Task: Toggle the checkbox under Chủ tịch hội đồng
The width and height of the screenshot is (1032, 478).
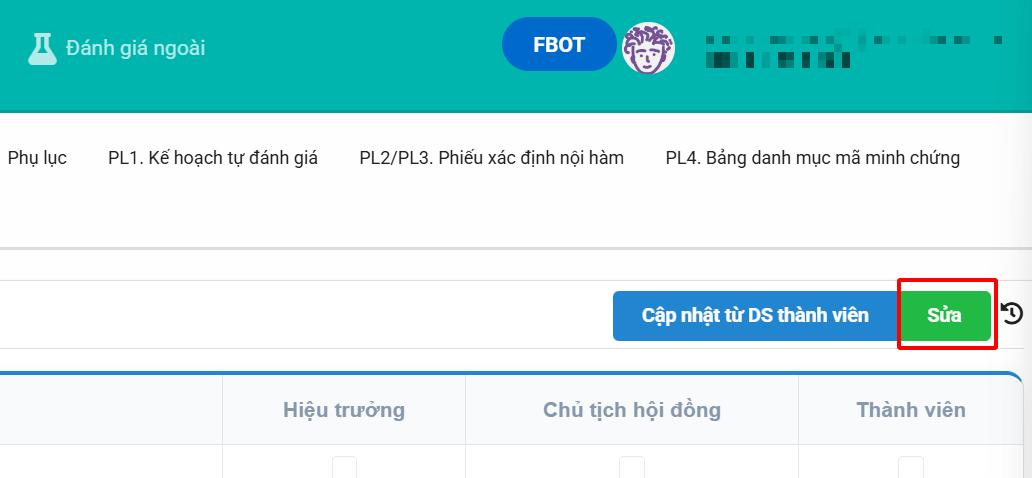Action: pyautogui.click(x=632, y=467)
